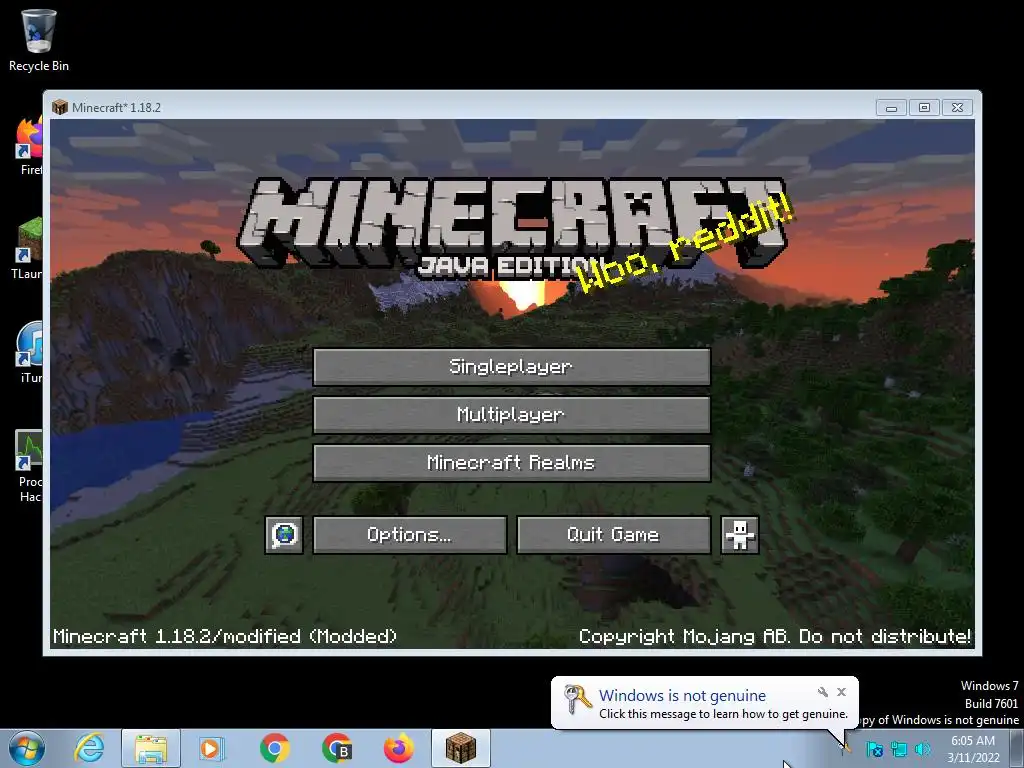Click the network tray icon
This screenshot has width=1024, height=768.
tap(899, 749)
